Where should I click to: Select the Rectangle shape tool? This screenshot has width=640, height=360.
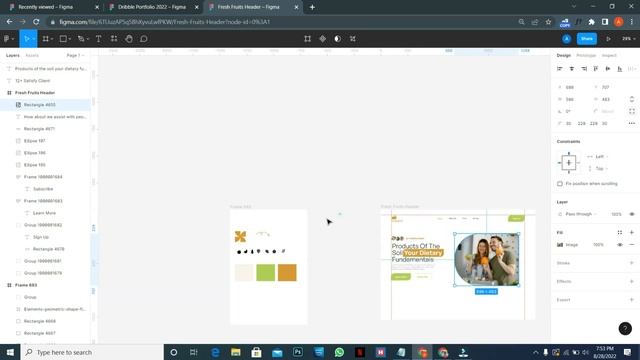coord(63,39)
